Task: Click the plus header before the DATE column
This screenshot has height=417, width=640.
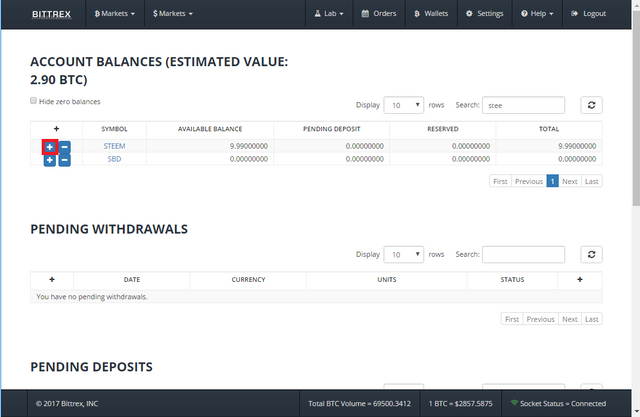Action: point(52,279)
